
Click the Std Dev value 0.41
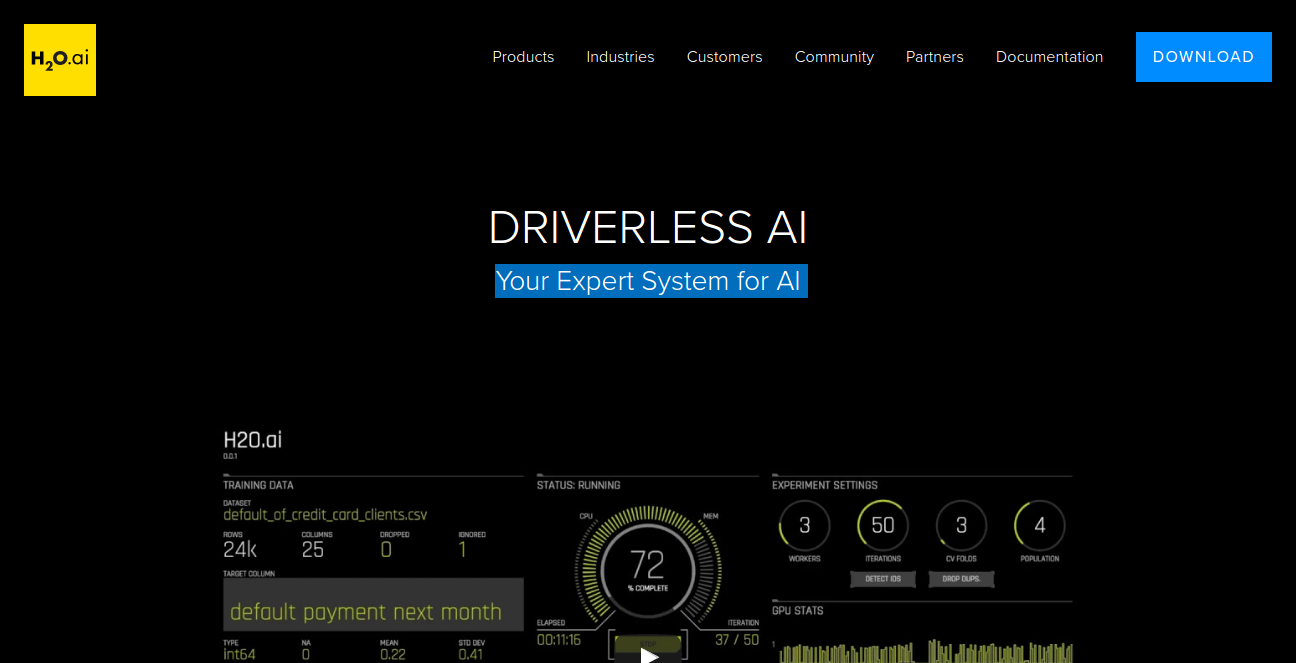(470, 654)
